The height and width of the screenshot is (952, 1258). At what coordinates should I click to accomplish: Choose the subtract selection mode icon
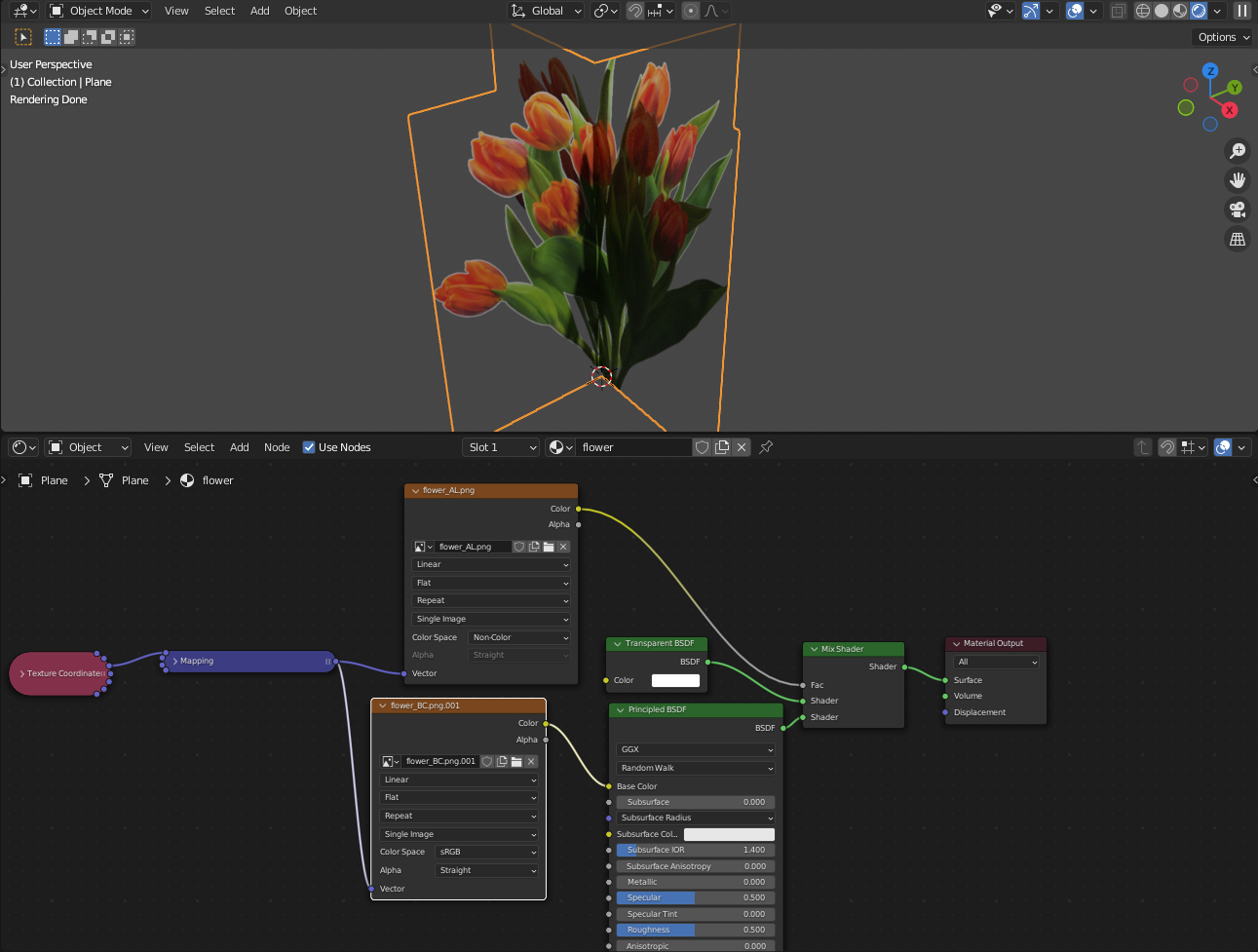point(90,37)
